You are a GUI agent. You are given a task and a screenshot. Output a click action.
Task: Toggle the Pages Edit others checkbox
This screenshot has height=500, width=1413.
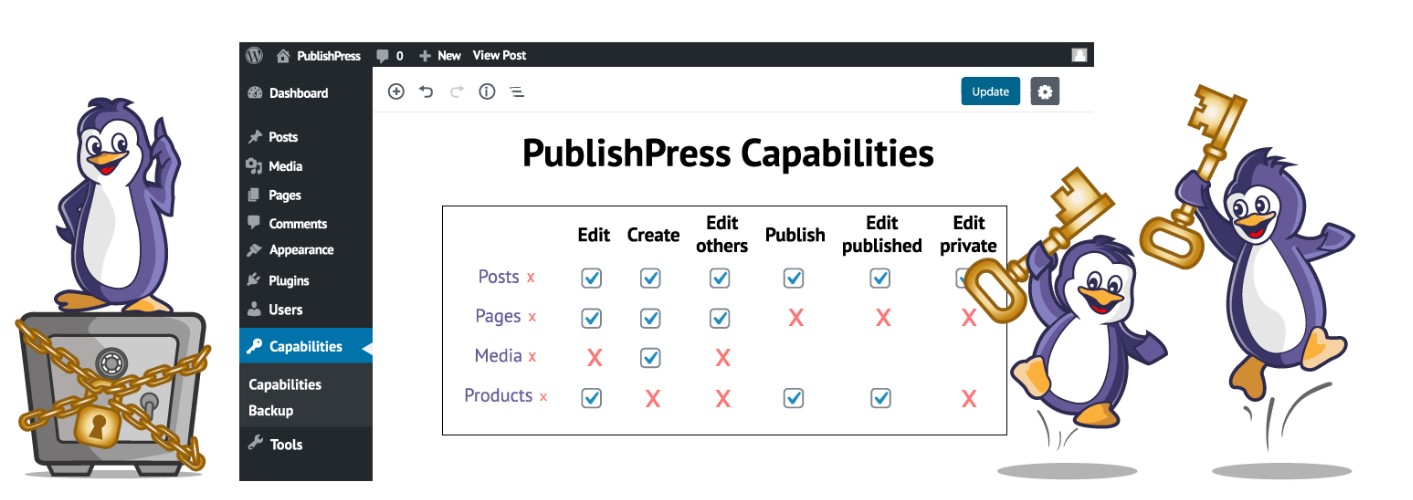pos(720,318)
